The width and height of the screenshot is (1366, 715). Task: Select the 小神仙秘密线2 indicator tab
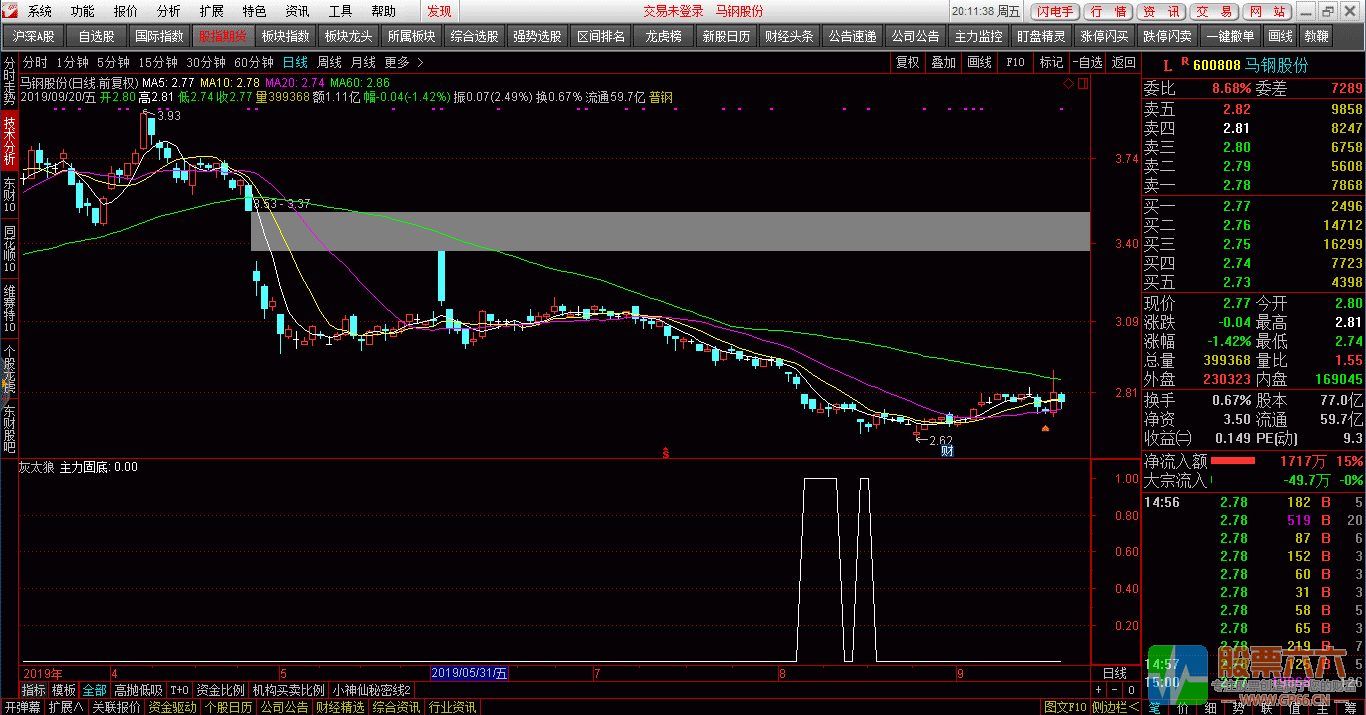[x=372, y=690]
